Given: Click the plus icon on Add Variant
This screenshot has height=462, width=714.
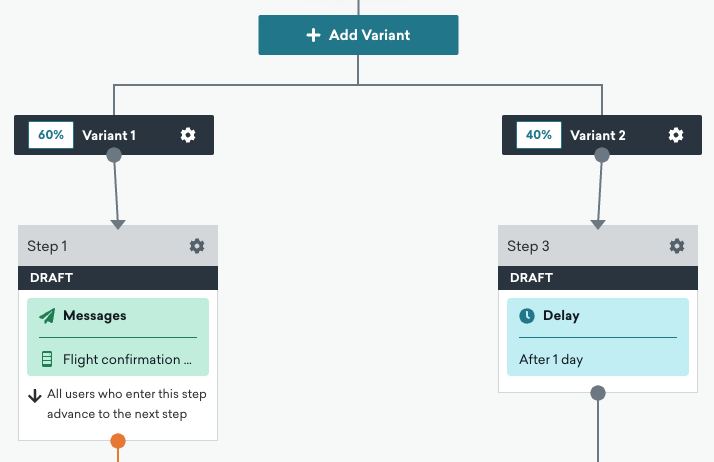Looking at the screenshot, I should (313, 35).
